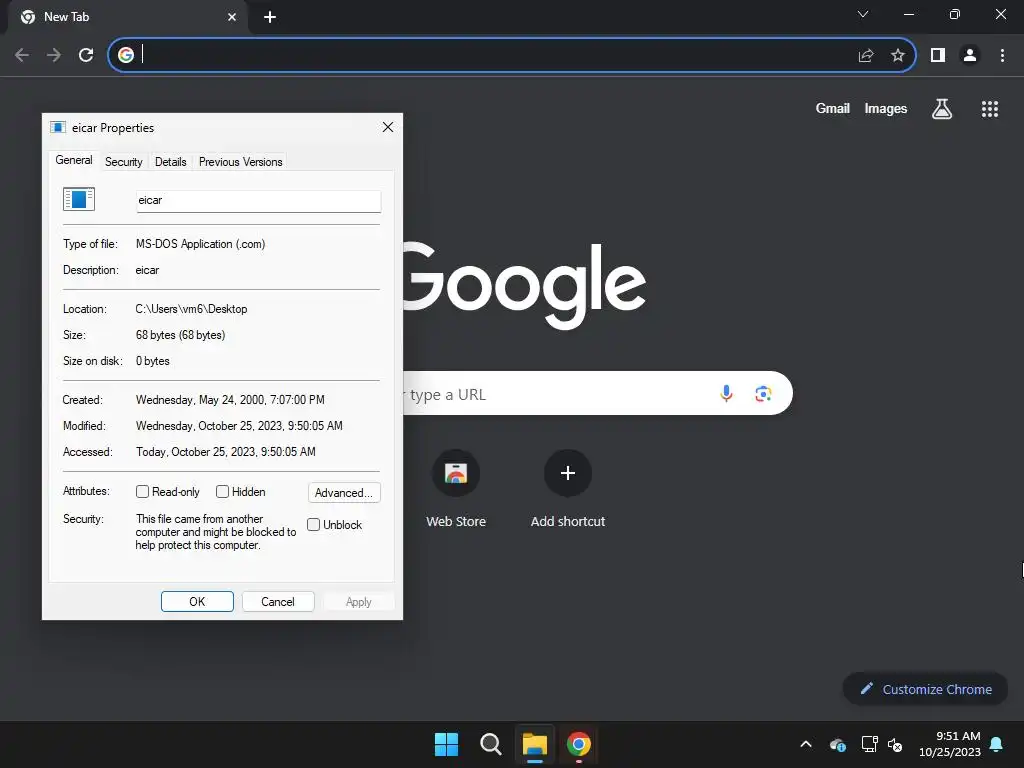Check the Unblock checkbox
The image size is (1024, 768).
pos(313,524)
